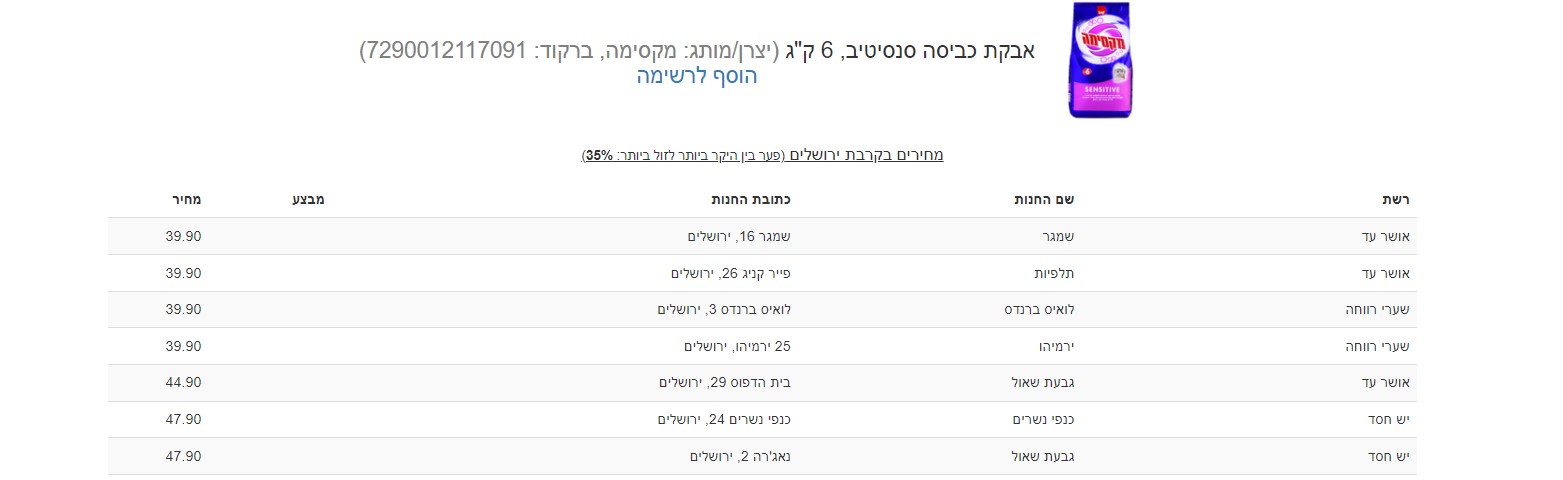The image size is (1563, 480).
Task: Select the '25 ירמיהו, ירושלים' address cell
Action: pos(738,346)
